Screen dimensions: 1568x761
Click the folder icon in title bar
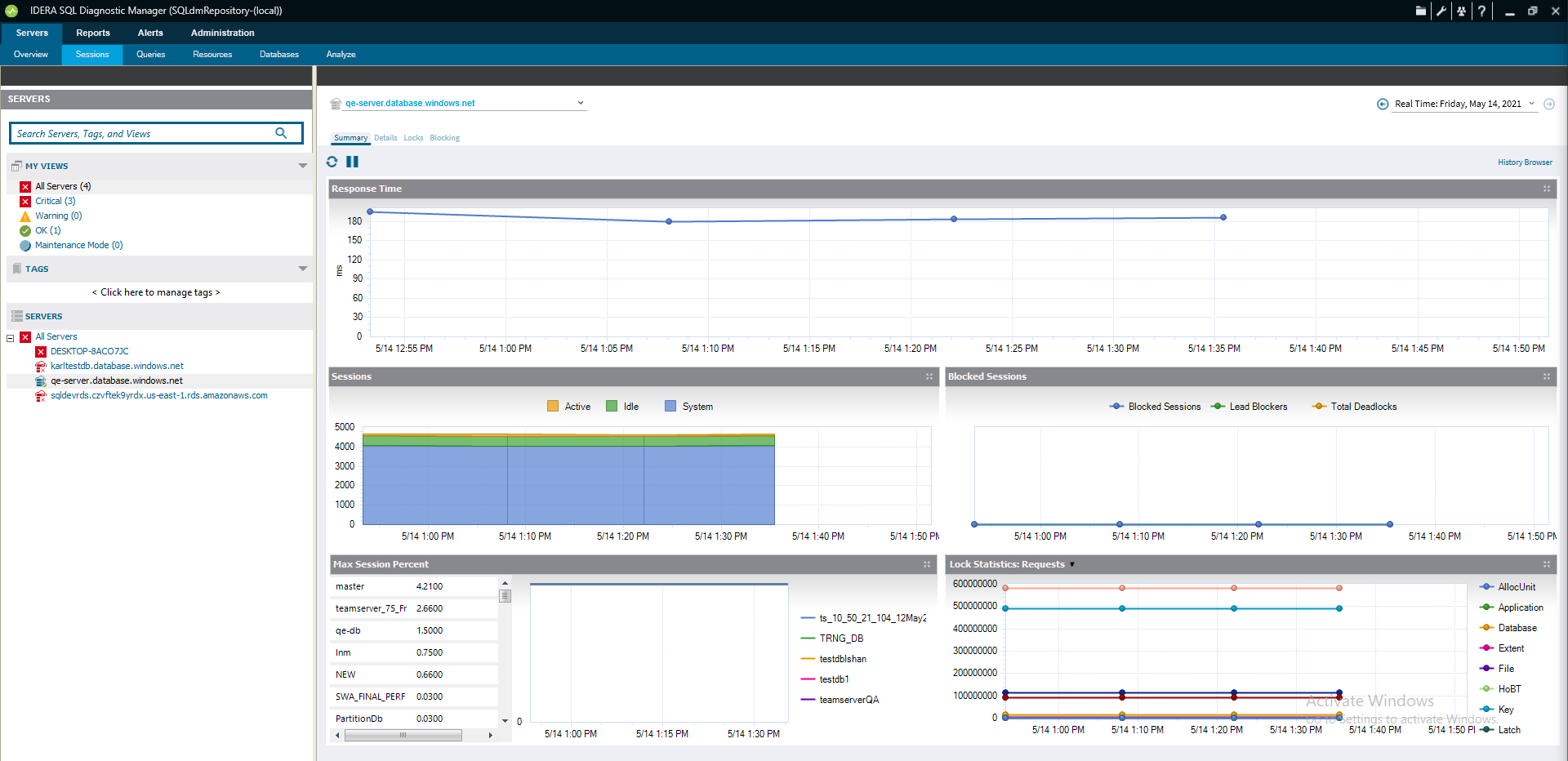pos(1421,11)
